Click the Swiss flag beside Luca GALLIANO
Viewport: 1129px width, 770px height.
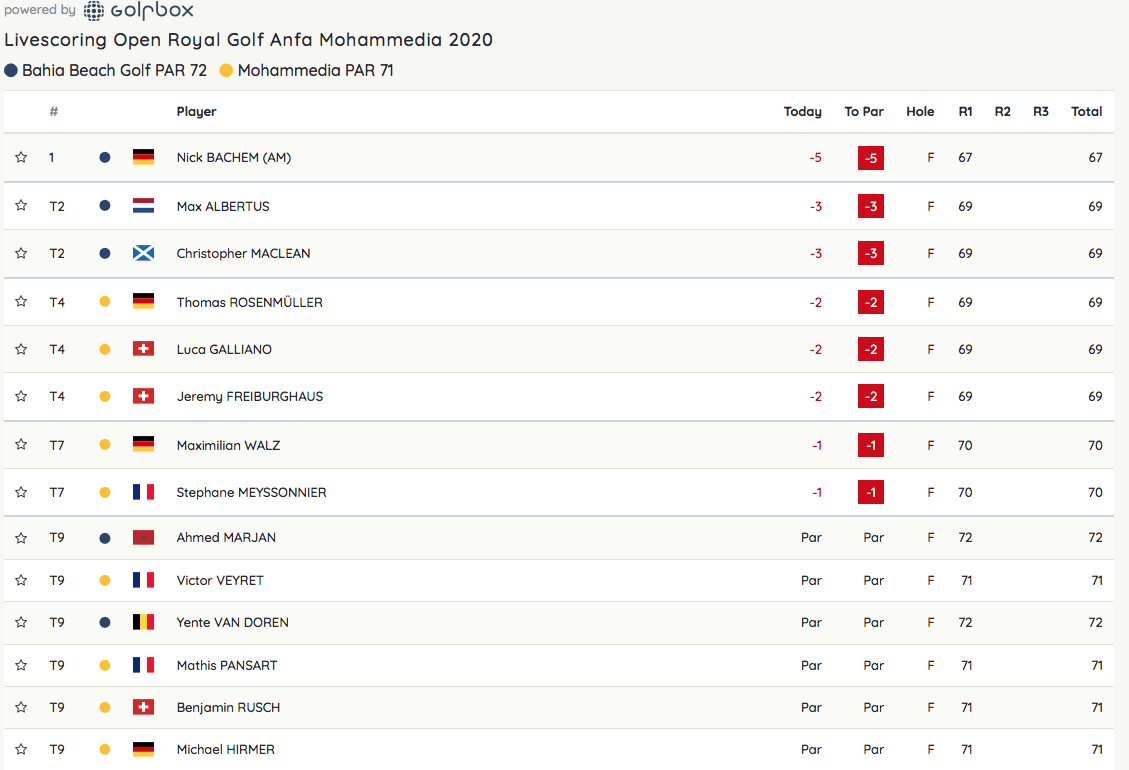tap(143, 349)
